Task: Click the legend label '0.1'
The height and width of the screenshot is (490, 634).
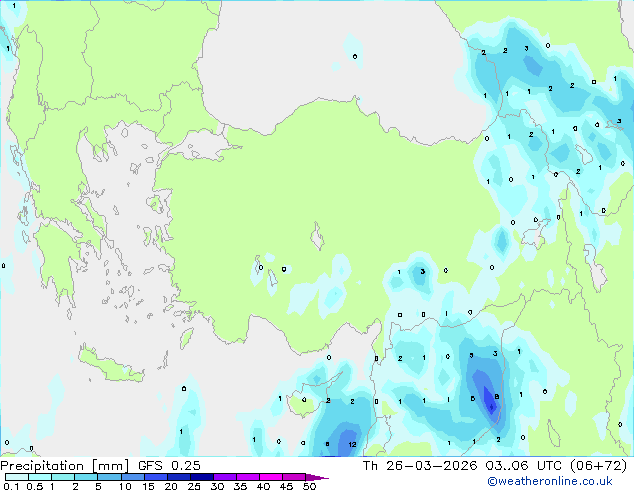Action: pos(11,486)
